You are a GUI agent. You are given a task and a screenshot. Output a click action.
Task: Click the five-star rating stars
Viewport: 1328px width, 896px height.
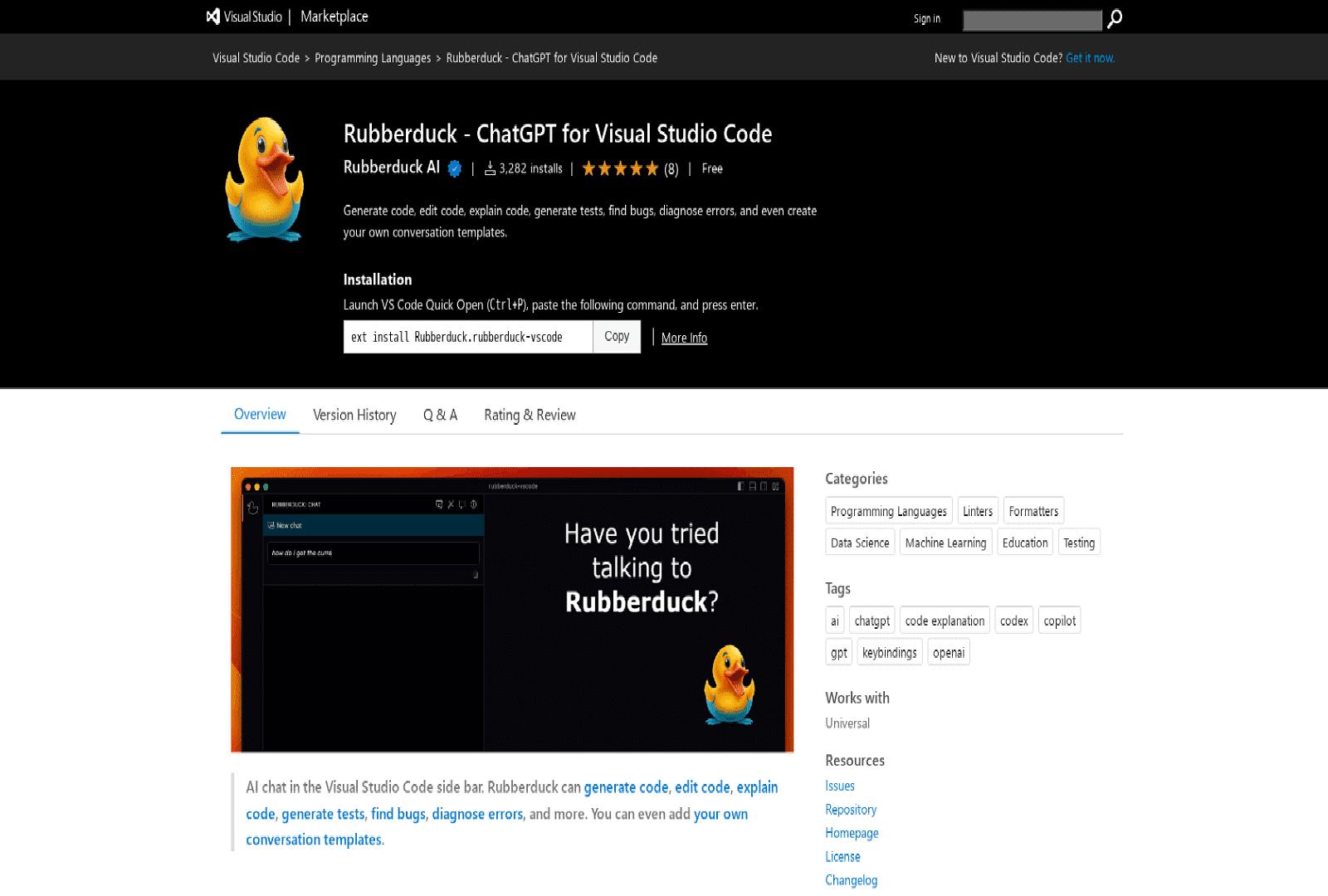[619, 168]
